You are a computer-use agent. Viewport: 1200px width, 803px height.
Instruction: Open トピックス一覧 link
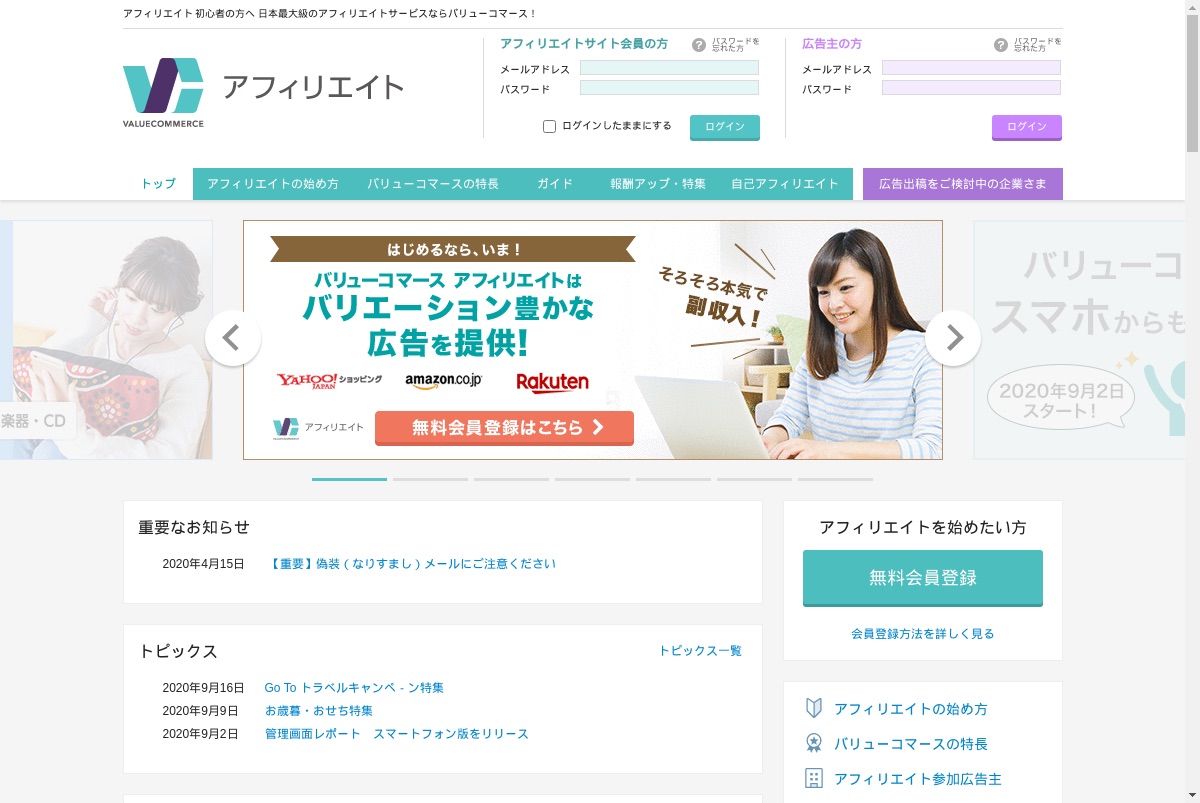[x=700, y=651]
